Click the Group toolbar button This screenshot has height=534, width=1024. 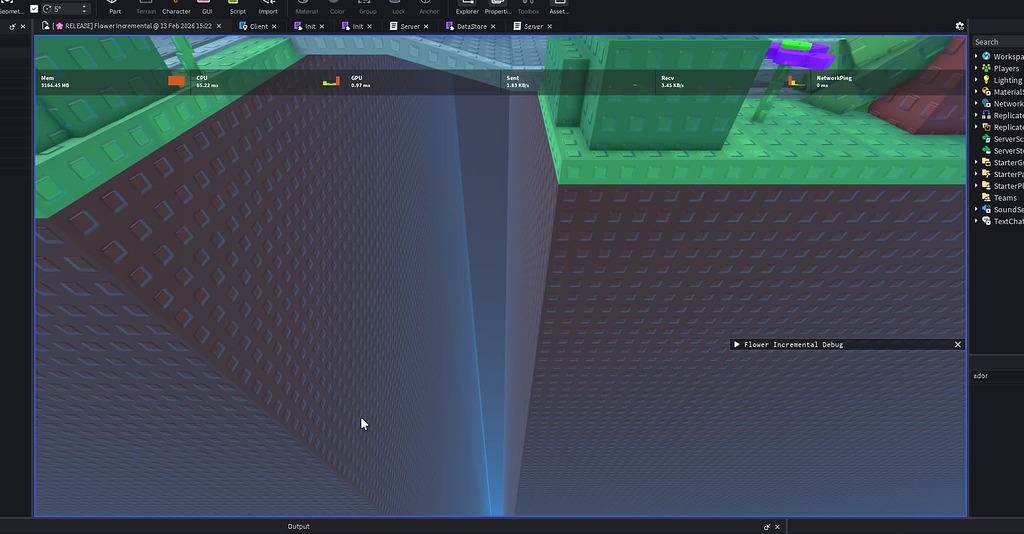pos(368,7)
